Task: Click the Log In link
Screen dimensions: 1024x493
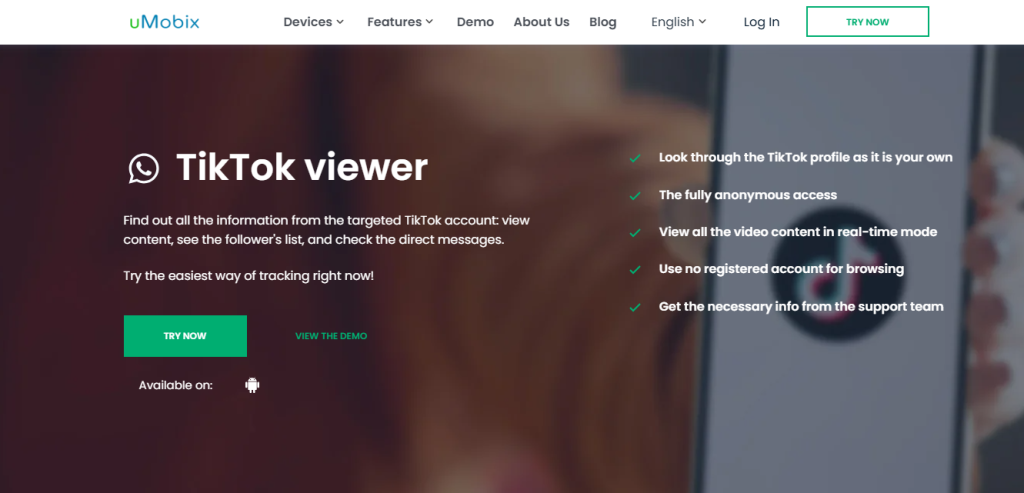Action: point(761,22)
